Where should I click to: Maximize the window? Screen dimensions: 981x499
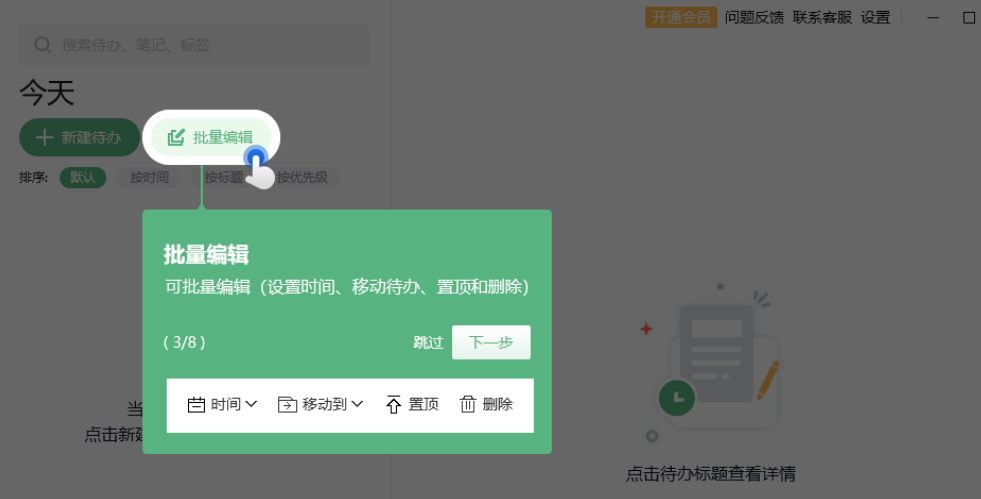coord(968,18)
